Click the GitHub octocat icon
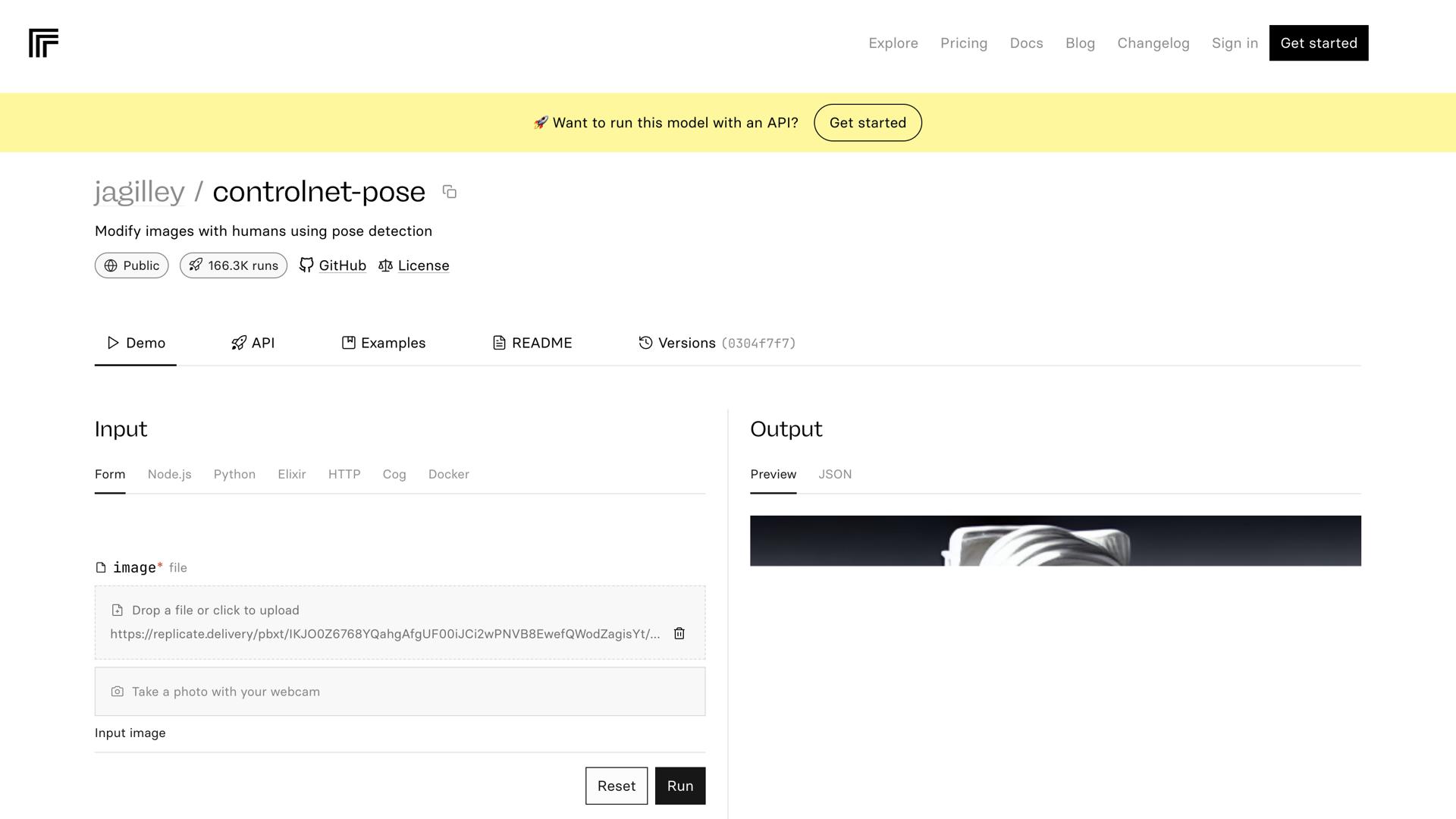Viewport: 1456px width, 819px height. pos(306,265)
